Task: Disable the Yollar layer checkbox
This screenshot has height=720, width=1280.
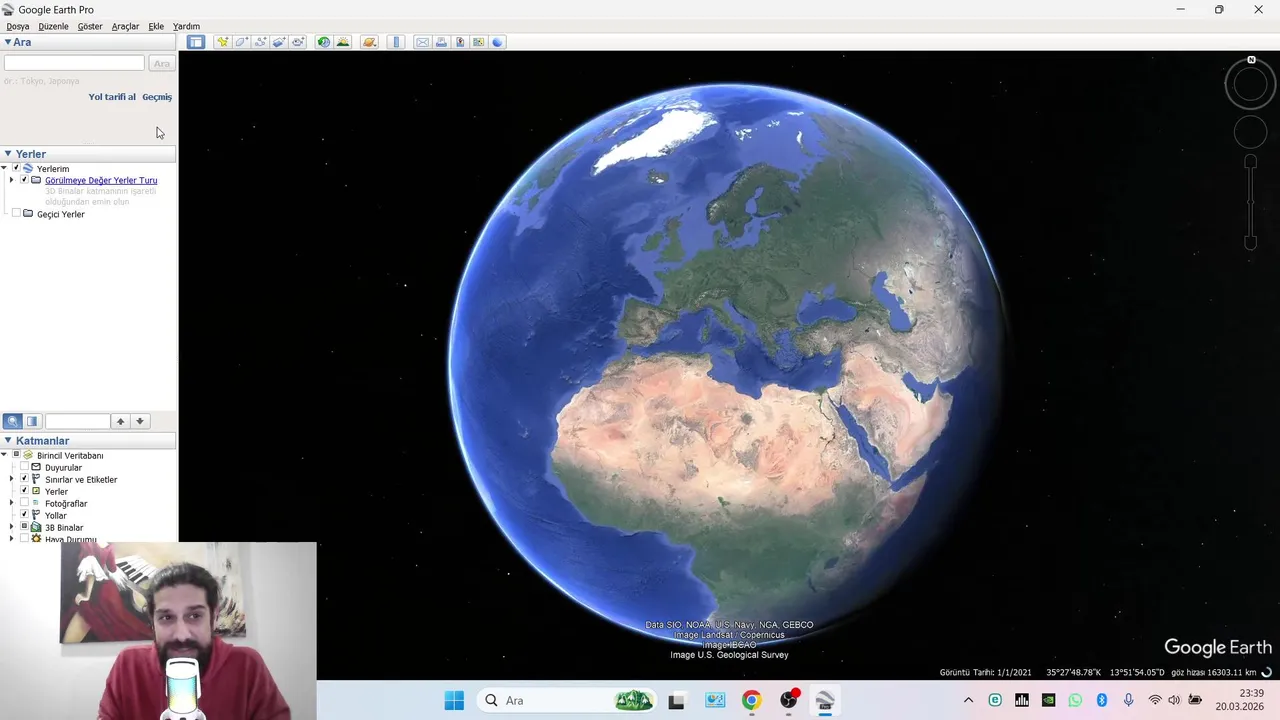Action: 24,515
